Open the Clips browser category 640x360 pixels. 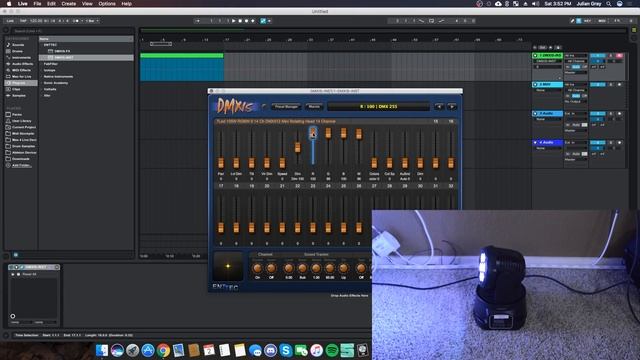16,89
